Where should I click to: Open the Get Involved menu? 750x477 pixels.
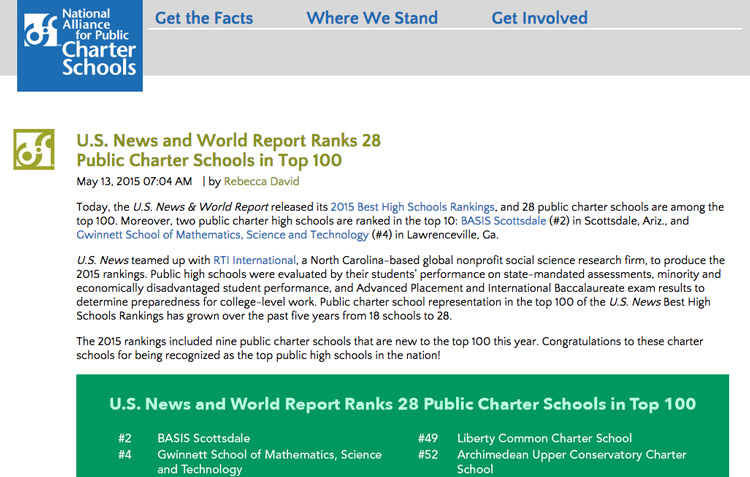(x=539, y=18)
